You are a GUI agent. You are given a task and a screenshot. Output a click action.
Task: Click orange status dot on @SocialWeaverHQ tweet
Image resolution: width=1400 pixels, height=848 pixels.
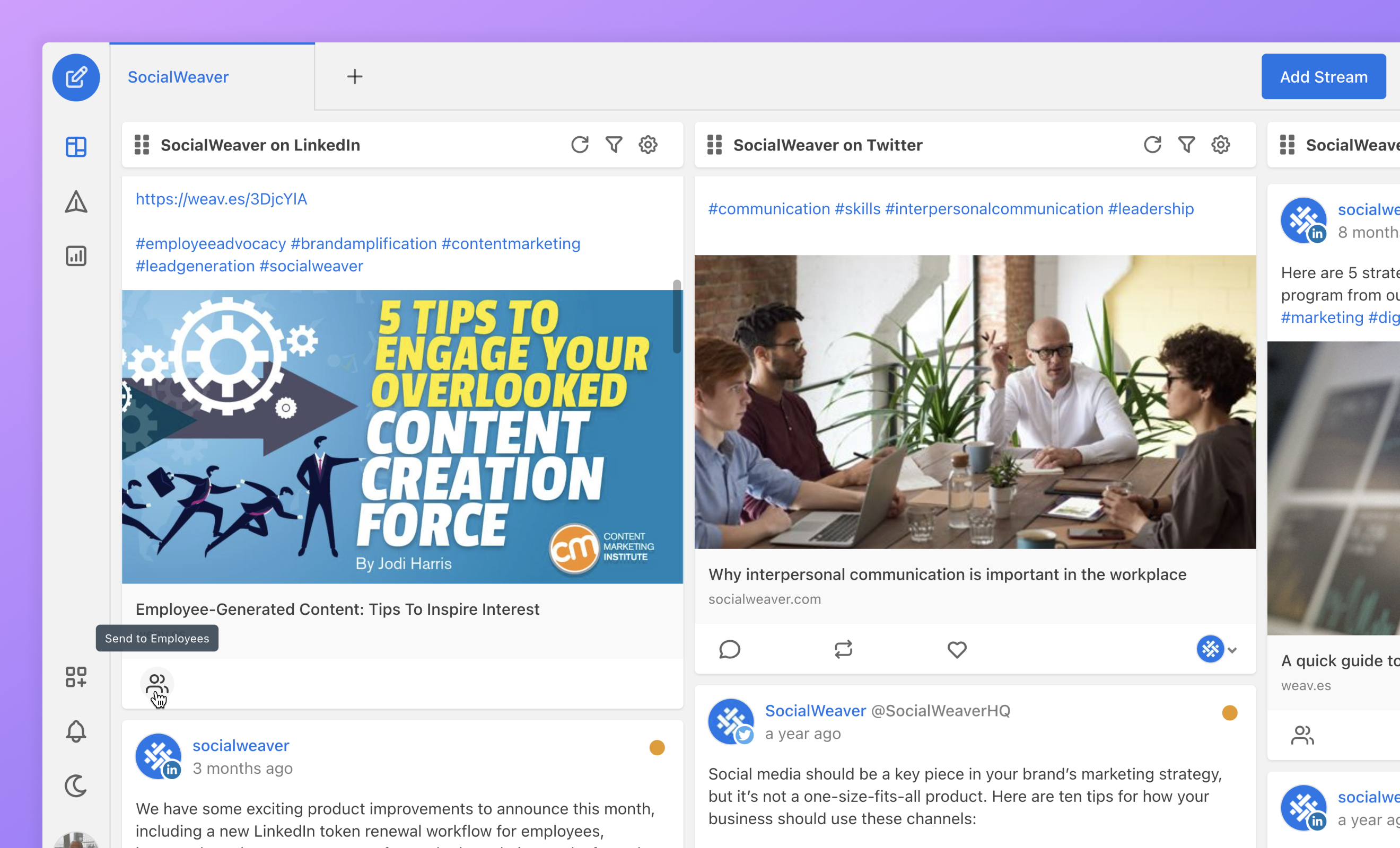coord(1230,713)
